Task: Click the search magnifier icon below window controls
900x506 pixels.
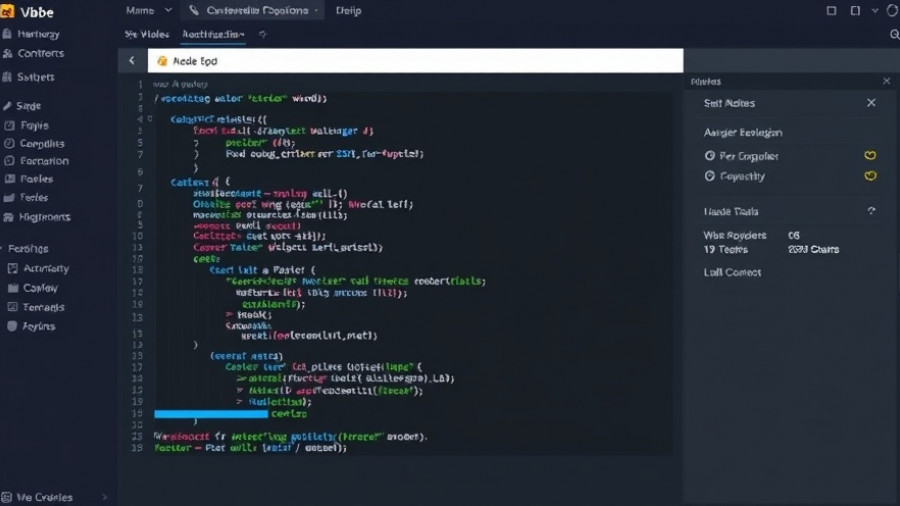Action: 894,34
